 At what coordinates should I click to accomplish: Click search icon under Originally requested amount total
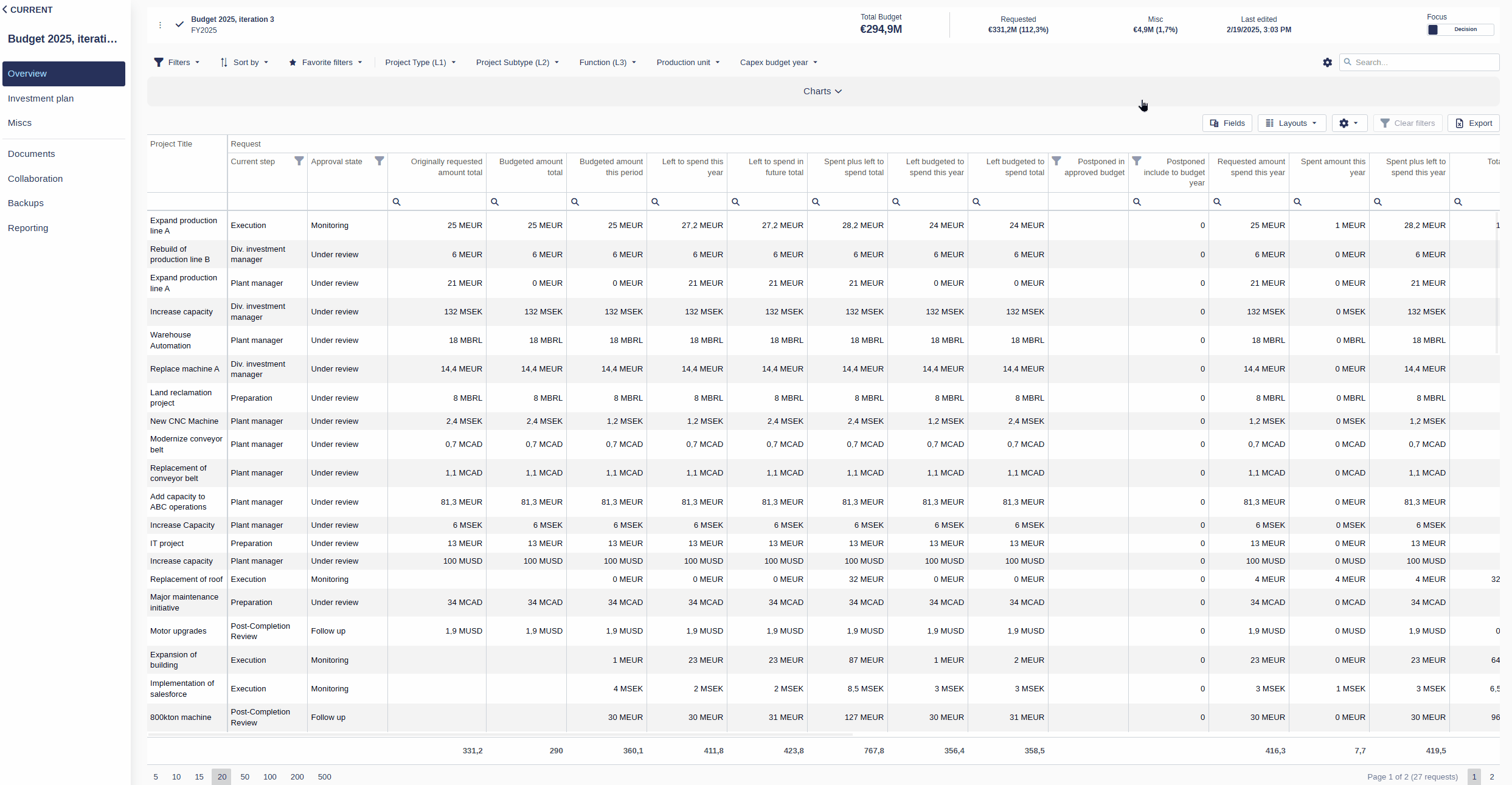[397, 202]
